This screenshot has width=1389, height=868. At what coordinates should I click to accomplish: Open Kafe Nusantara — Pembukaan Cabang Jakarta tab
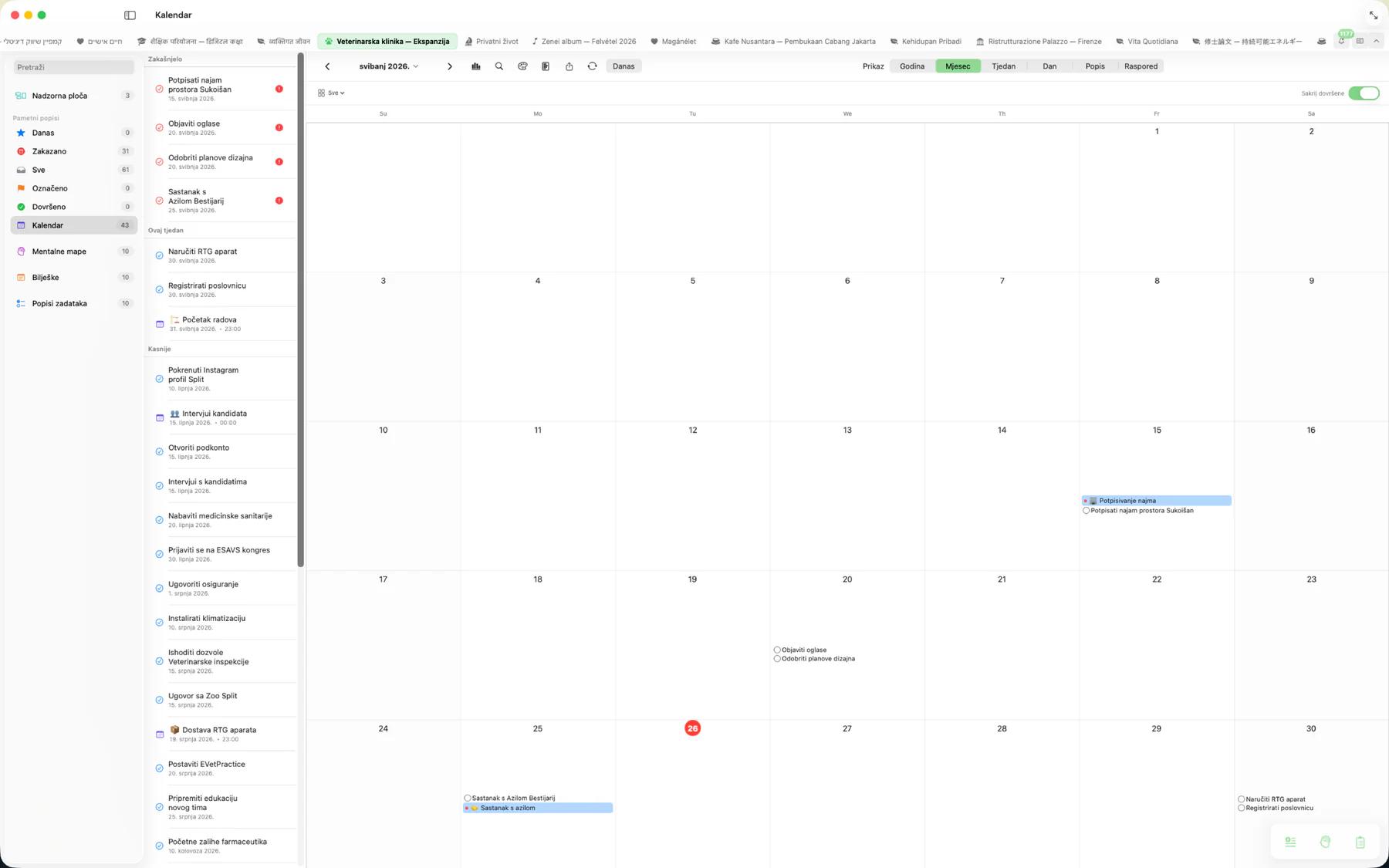[x=793, y=41]
